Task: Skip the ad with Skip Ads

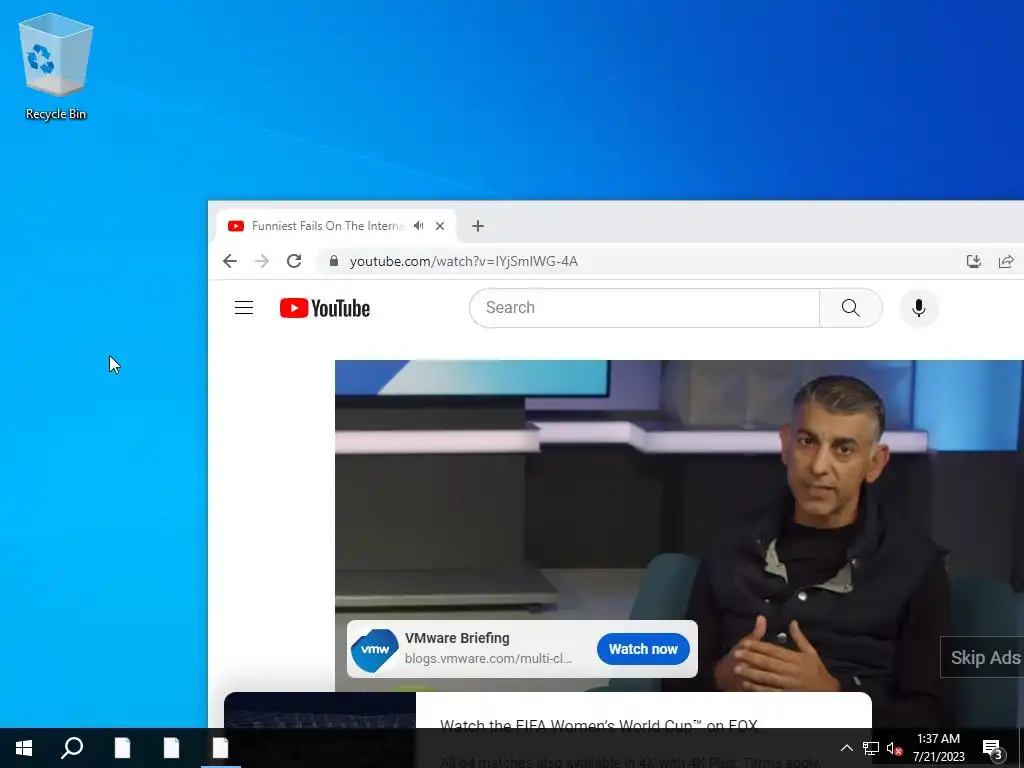Action: point(983,657)
